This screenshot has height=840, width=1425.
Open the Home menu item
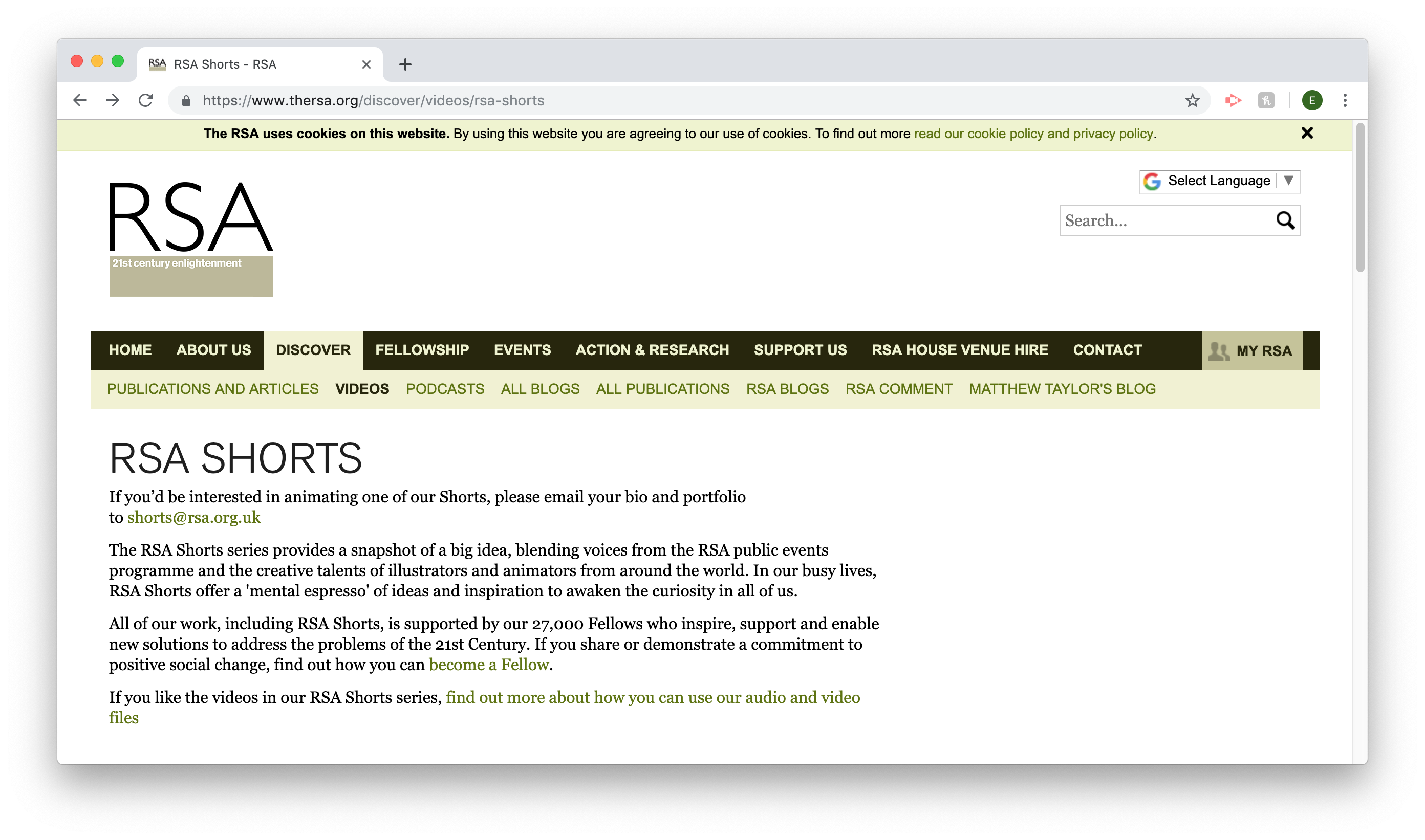(130, 350)
